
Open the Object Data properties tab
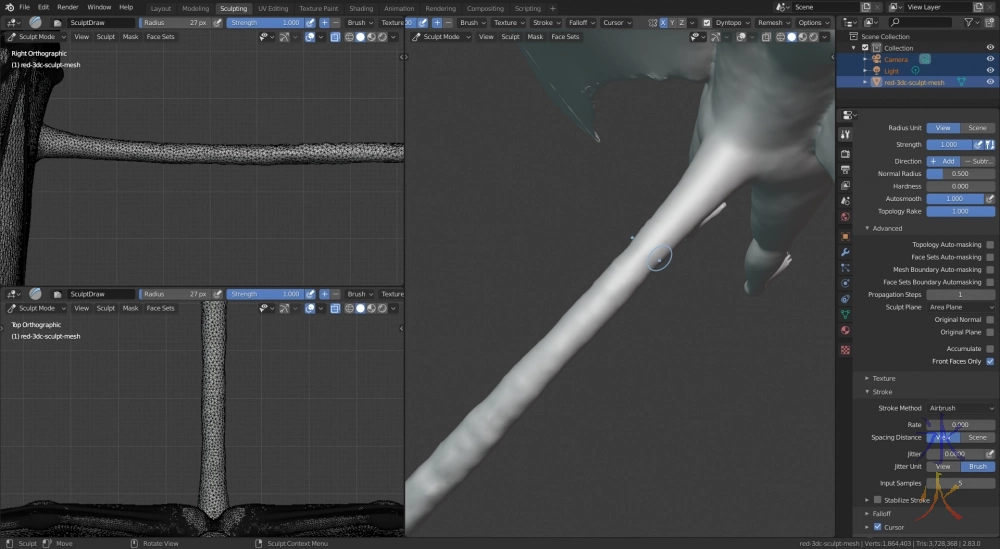[845, 314]
